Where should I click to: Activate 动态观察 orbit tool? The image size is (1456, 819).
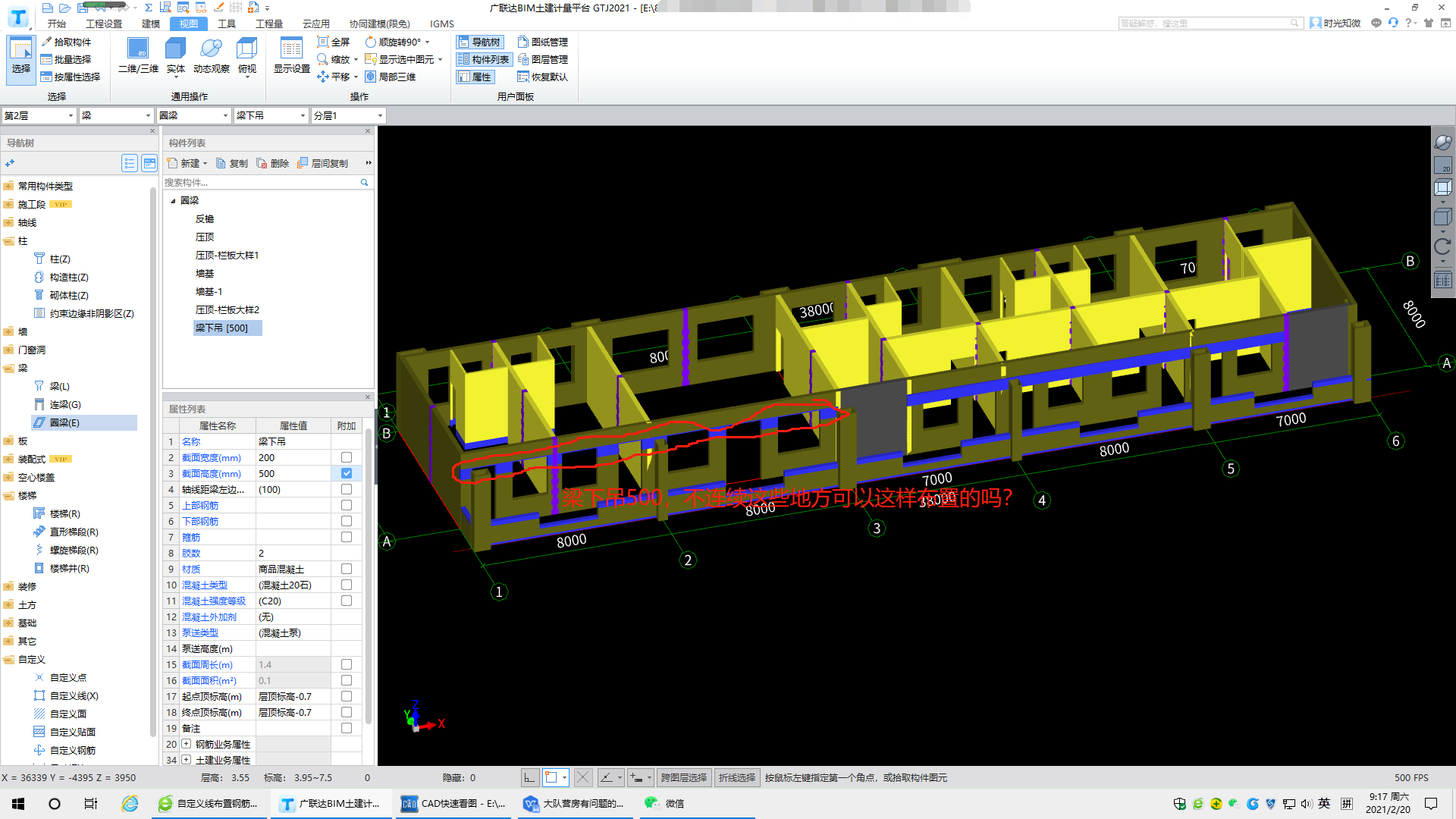click(211, 56)
